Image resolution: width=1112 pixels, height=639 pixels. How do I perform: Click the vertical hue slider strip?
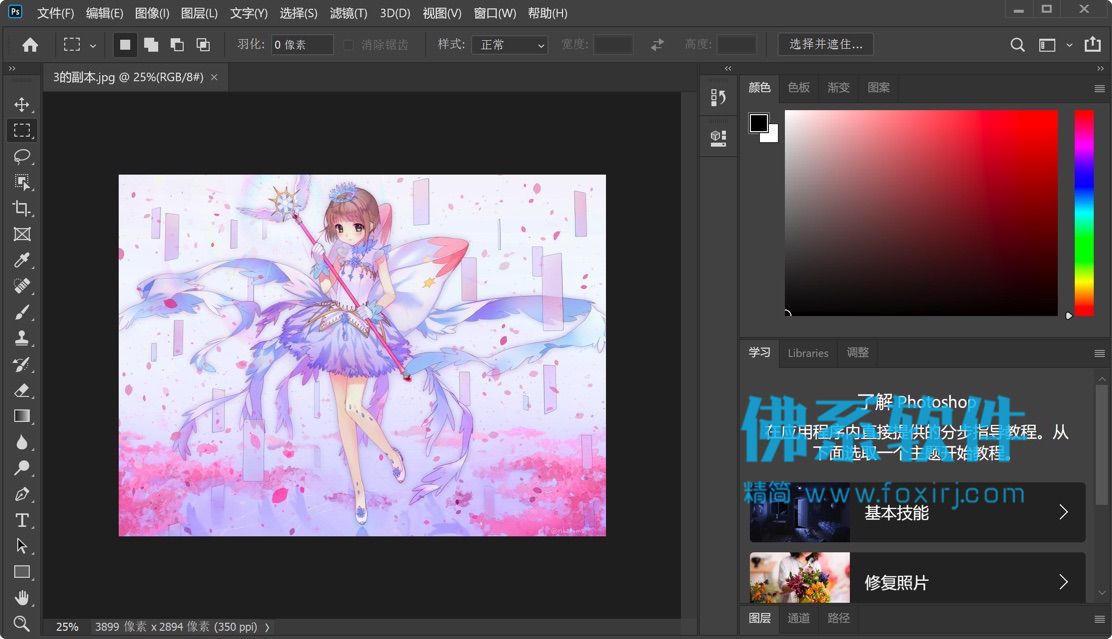pos(1084,213)
